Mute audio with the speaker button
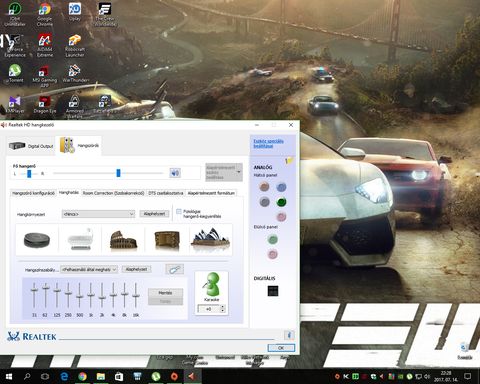 pos(175,173)
